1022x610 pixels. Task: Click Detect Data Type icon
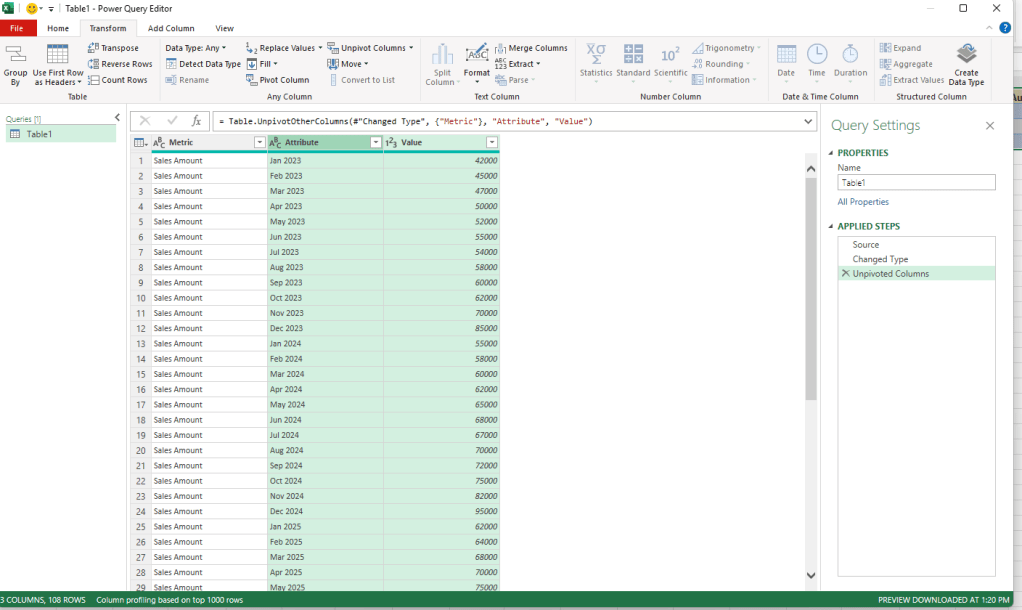(171, 64)
